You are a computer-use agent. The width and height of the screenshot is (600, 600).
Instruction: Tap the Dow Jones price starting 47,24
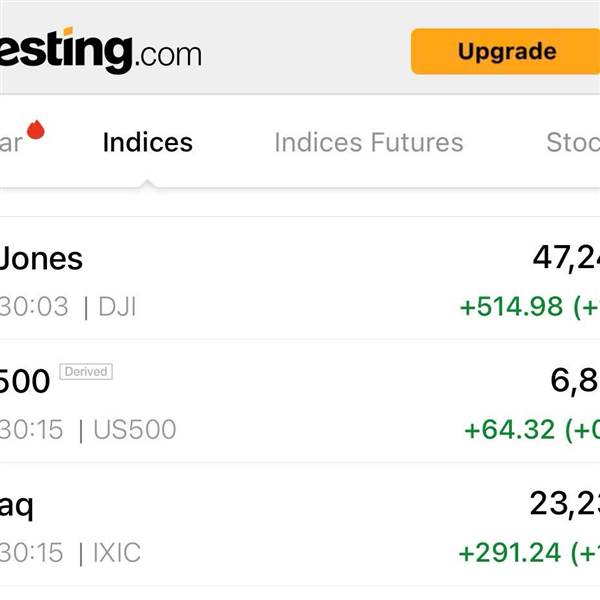[565, 258]
